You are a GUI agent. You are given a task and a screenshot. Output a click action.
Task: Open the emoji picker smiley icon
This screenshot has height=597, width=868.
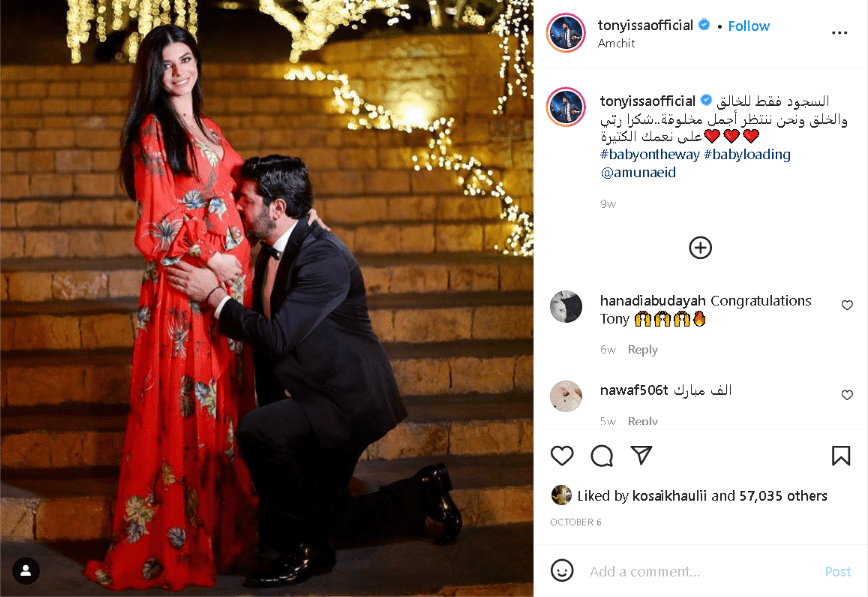click(562, 570)
